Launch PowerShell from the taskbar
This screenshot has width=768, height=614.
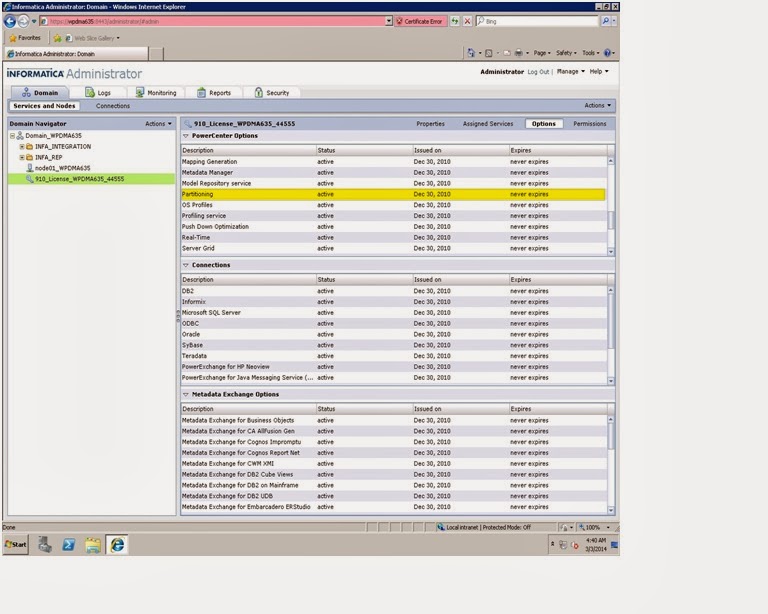click(69, 544)
